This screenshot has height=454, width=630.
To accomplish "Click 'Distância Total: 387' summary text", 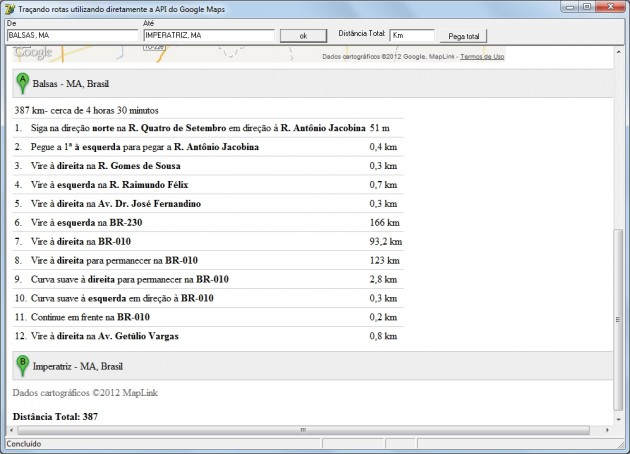I will tap(55, 417).
